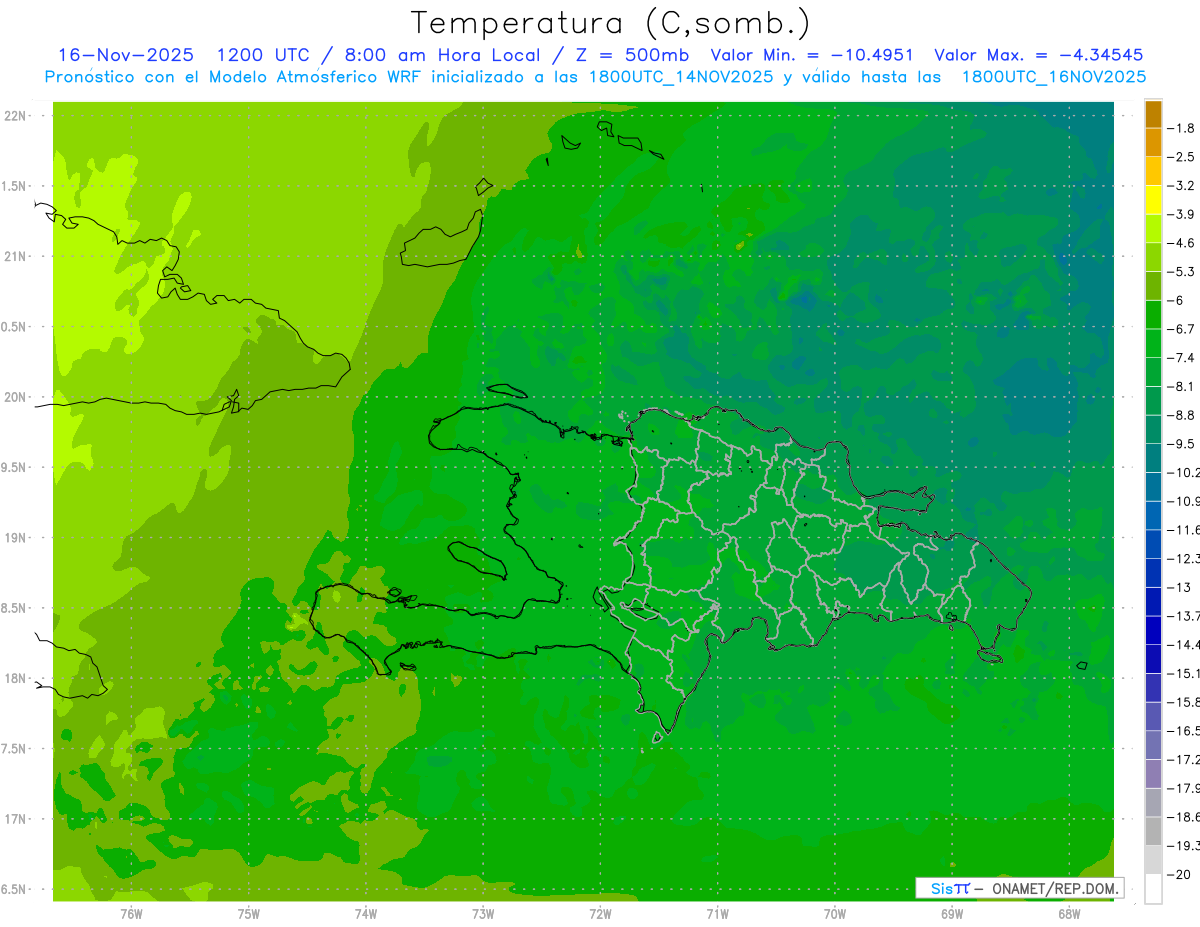Select the '1800UTC_16NOV2025' valid-until time

1053,76
